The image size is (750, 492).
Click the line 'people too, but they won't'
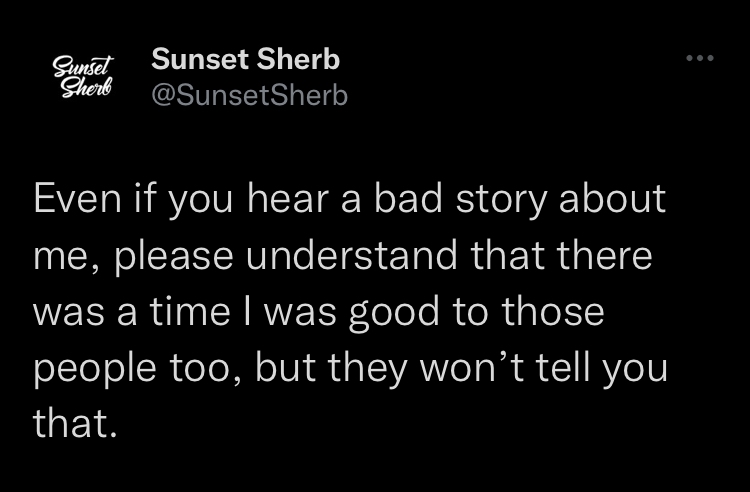(x=350, y=368)
